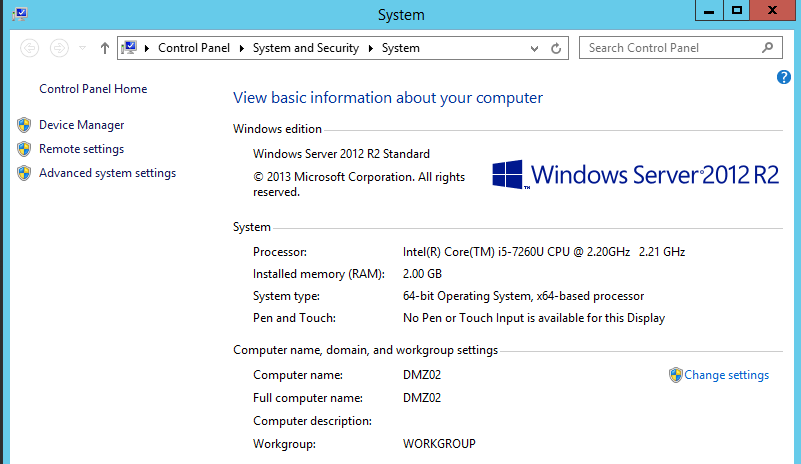Click the System window title bar icon
Image resolution: width=801 pixels, height=464 pixels.
(20, 14)
